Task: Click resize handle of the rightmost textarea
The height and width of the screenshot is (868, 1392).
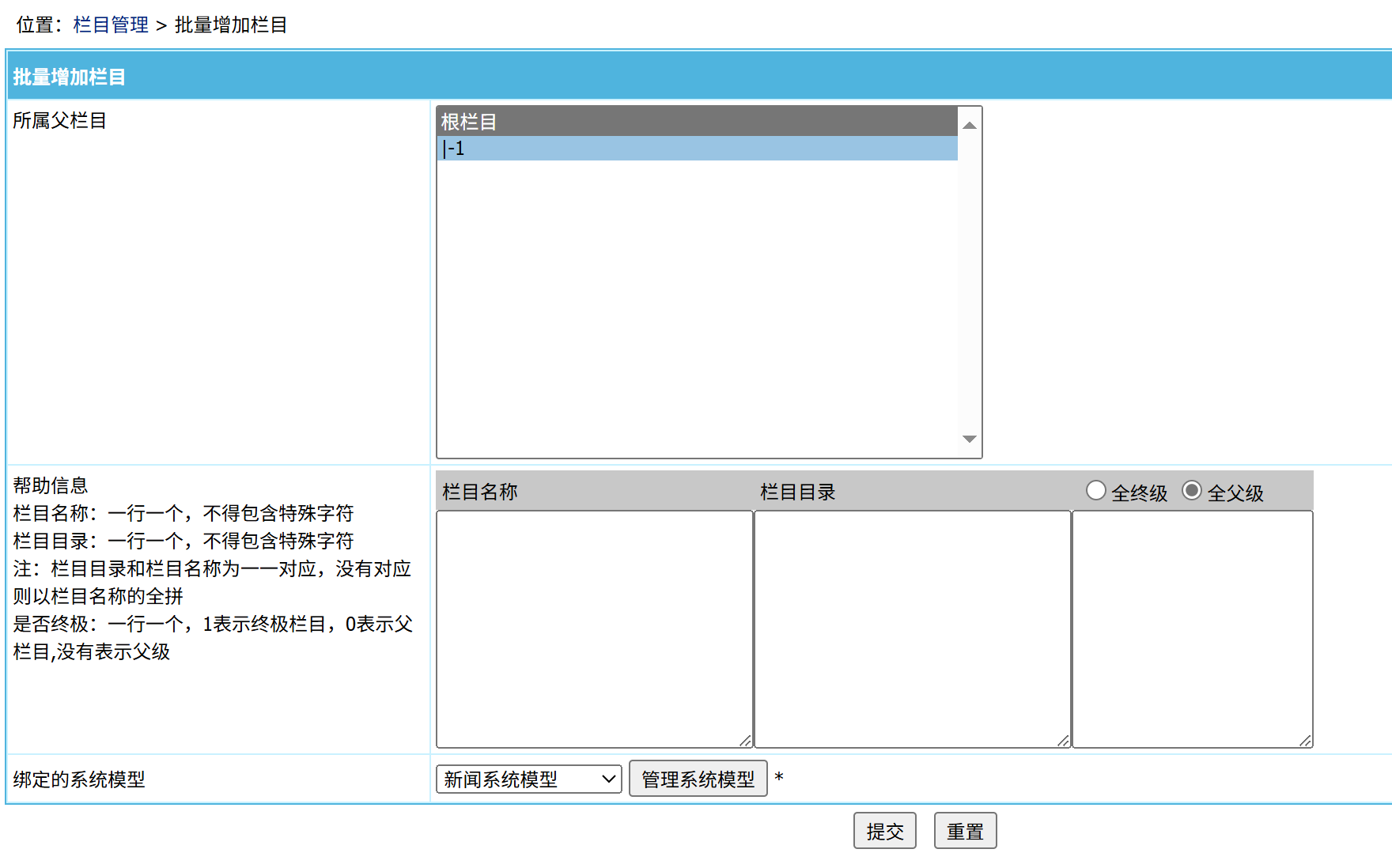Action: click(x=1305, y=741)
